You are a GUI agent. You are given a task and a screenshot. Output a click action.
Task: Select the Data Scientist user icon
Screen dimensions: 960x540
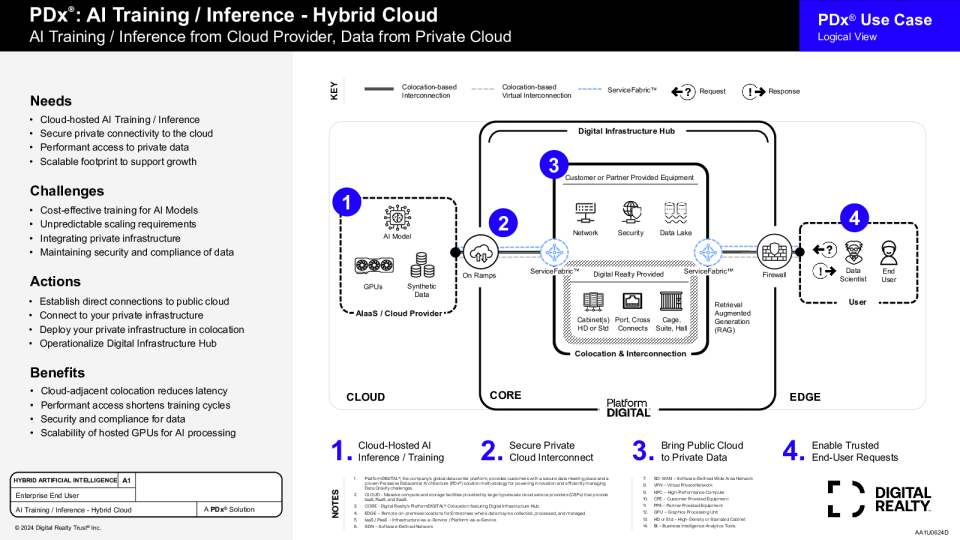(853, 251)
